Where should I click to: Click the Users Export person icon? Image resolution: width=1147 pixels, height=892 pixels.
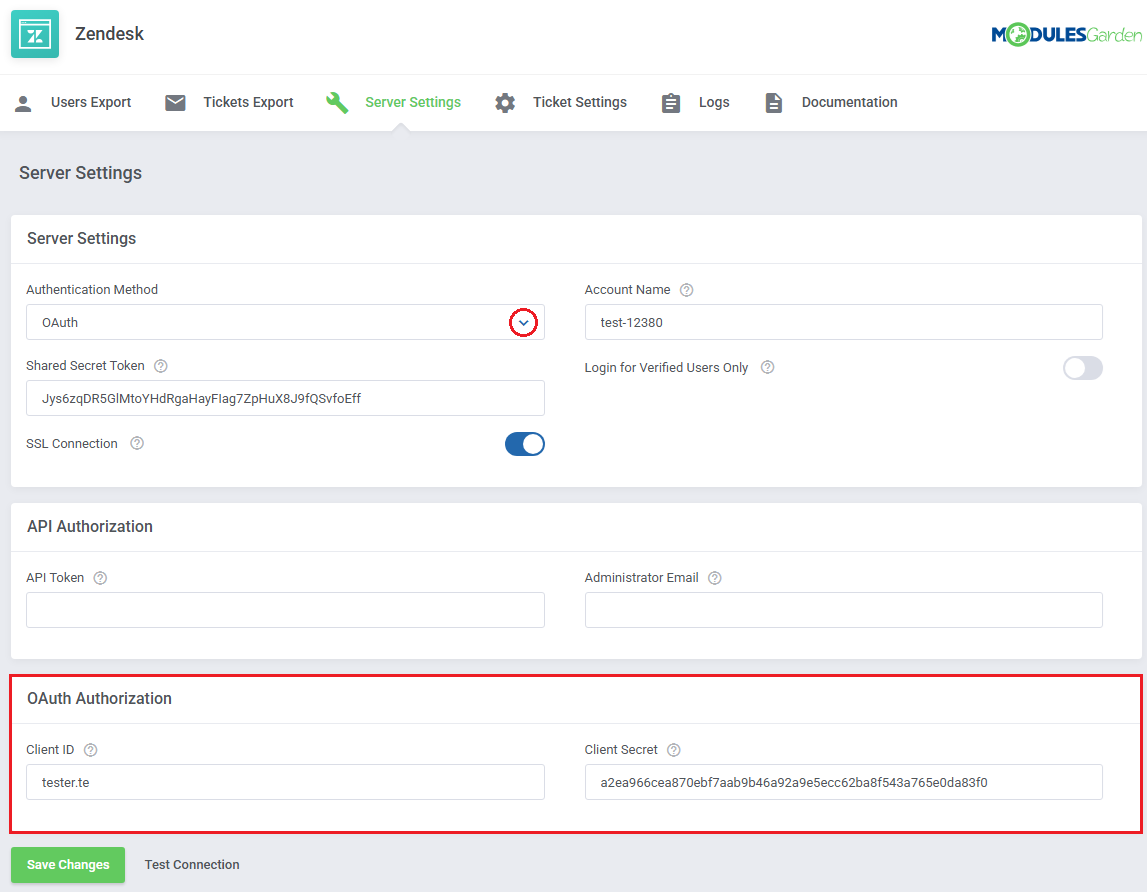coord(24,103)
